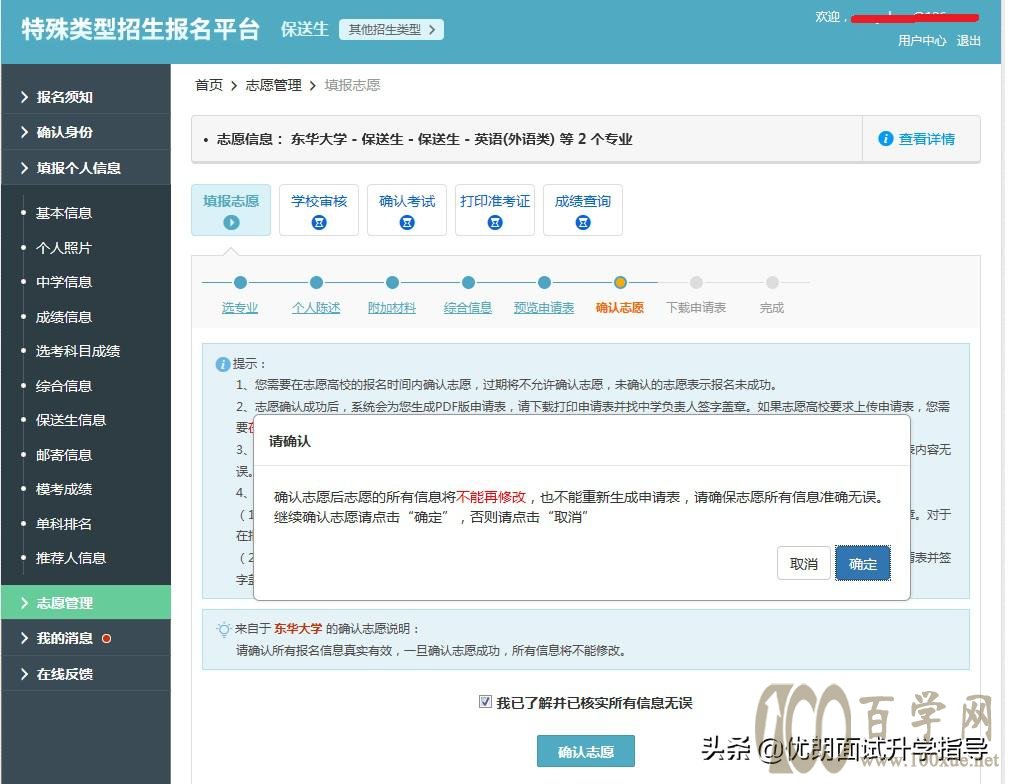Click hourglass icon under 成绩查询 tab
The width and height of the screenshot is (1010, 784).
click(583, 222)
